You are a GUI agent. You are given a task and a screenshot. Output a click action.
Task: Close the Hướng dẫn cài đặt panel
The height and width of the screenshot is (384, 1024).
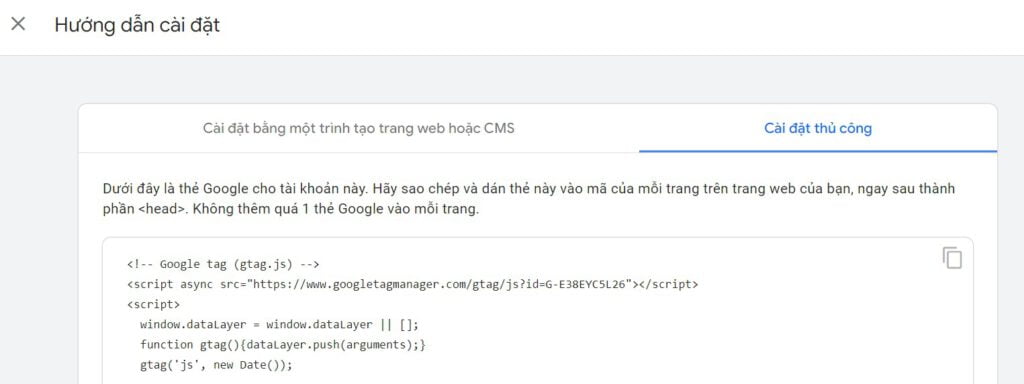click(x=18, y=24)
